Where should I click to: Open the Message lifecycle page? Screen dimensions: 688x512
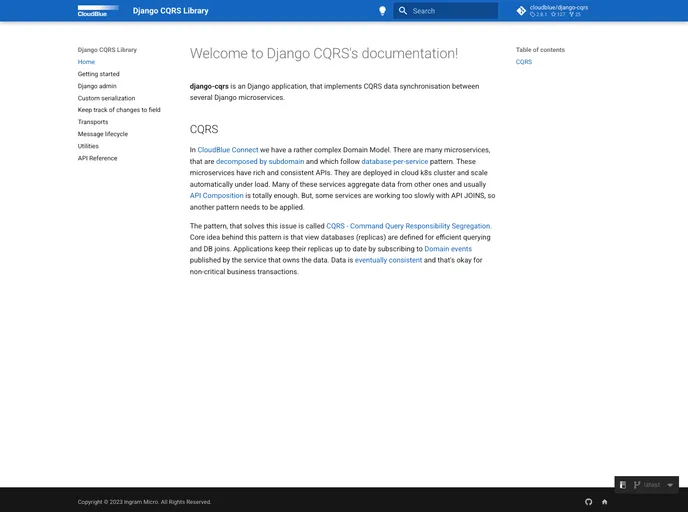pos(103,134)
